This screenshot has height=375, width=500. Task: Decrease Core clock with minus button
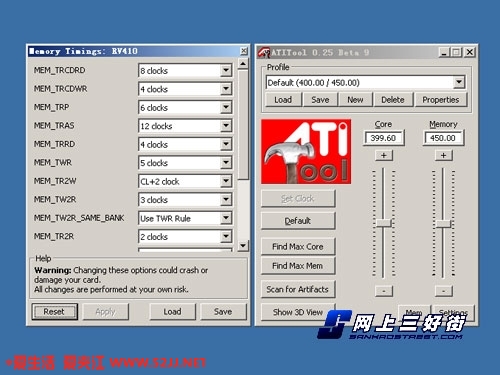384,291
